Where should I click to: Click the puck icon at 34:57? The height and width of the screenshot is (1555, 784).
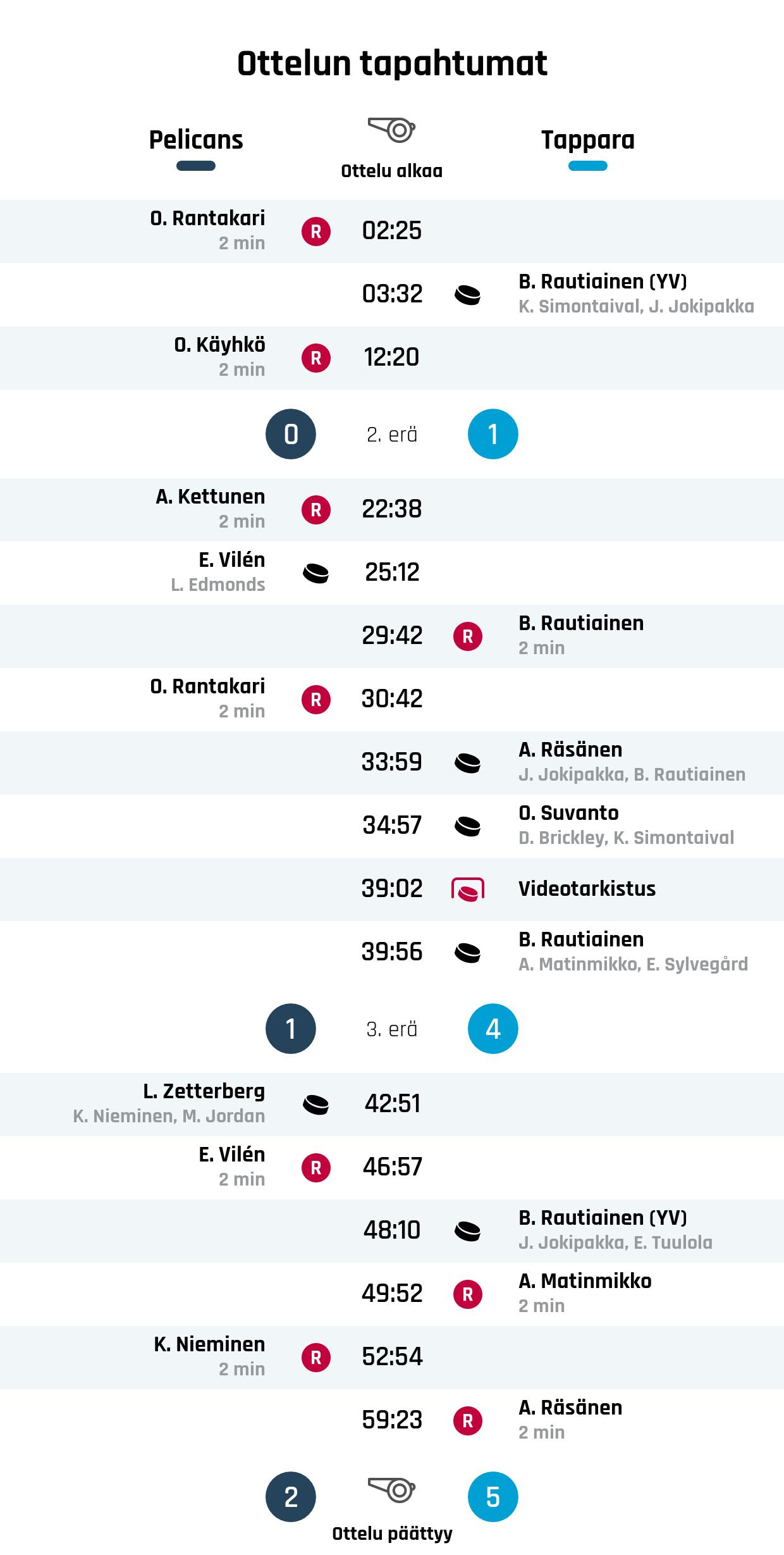coord(468,826)
